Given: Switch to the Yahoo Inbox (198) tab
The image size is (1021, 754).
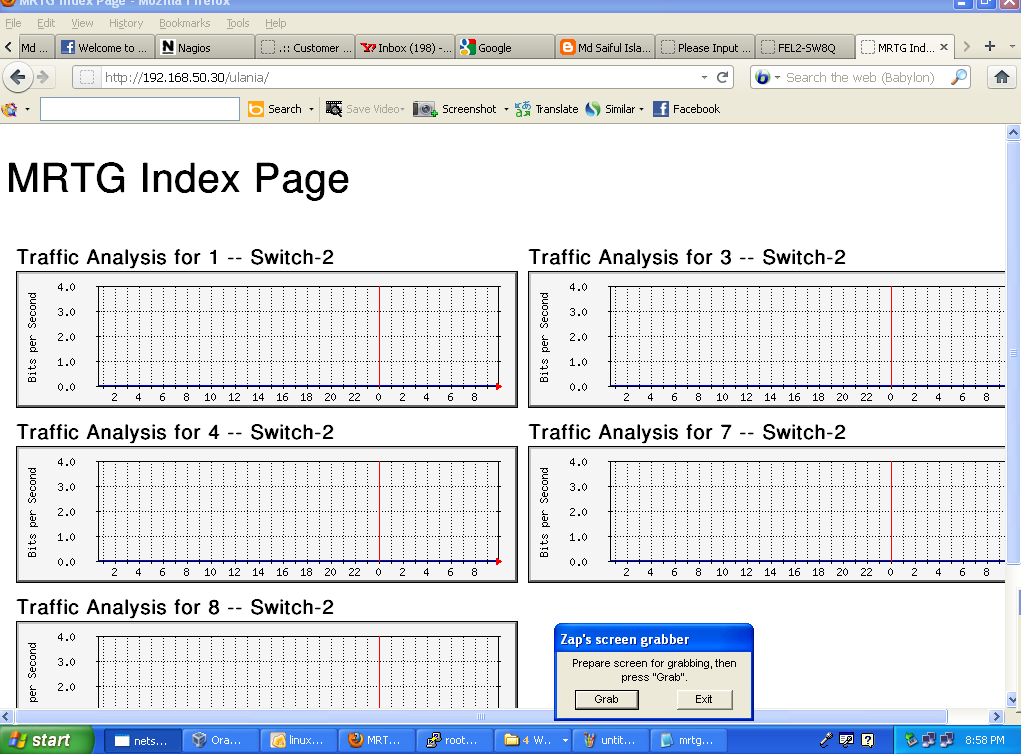Looking at the screenshot, I should 405,48.
